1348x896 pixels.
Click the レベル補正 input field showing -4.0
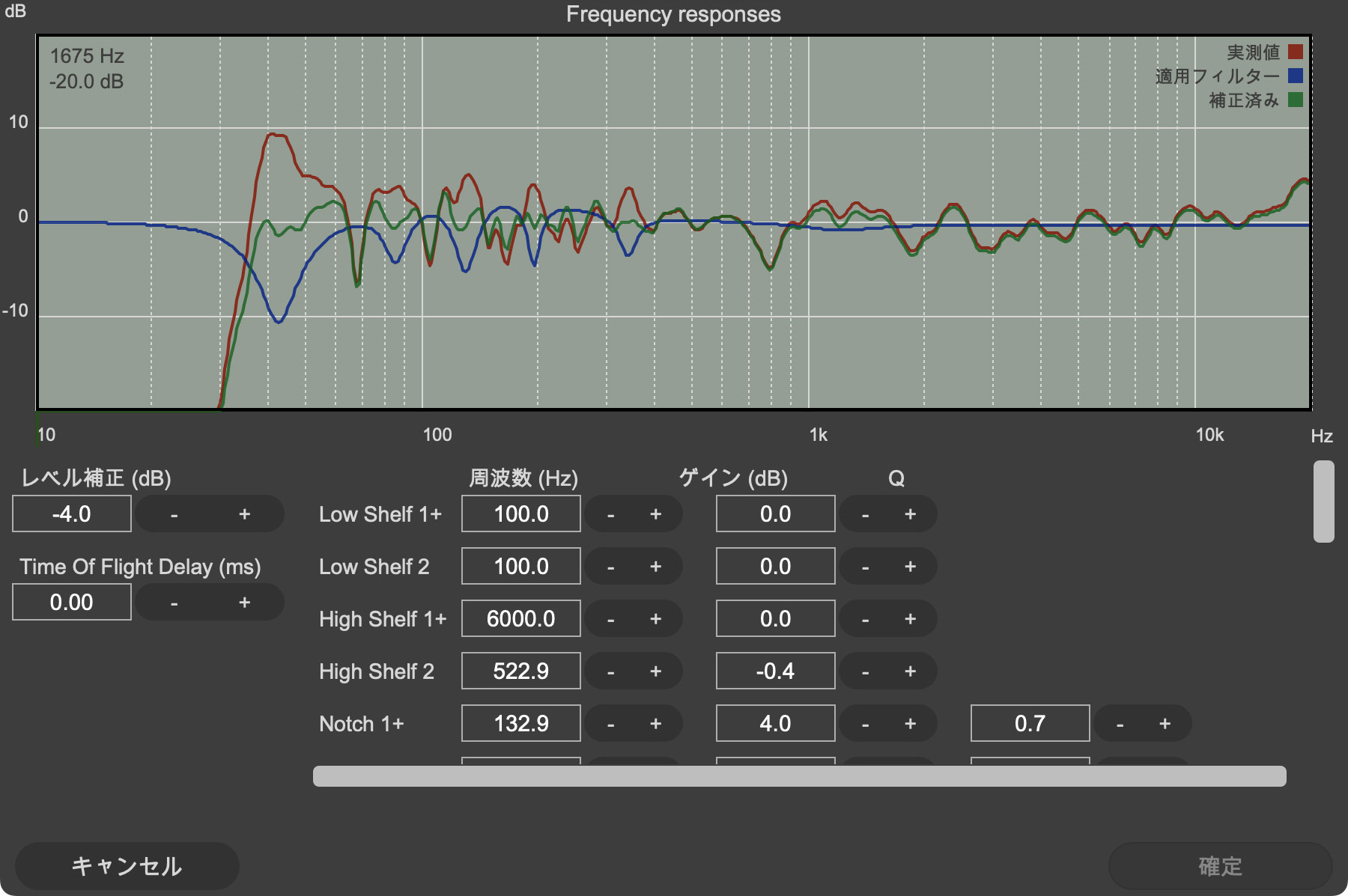72,514
